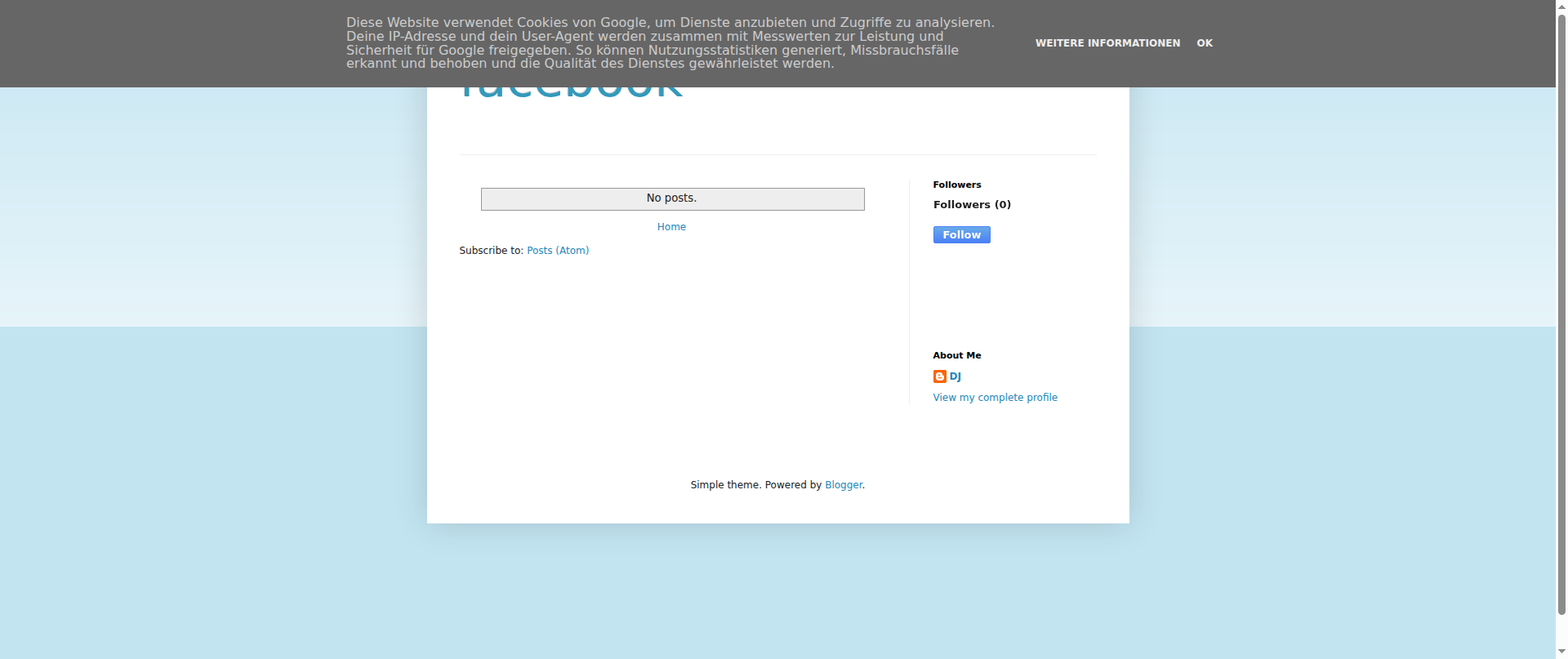
Task: Select View my complete profile
Action: click(995, 398)
